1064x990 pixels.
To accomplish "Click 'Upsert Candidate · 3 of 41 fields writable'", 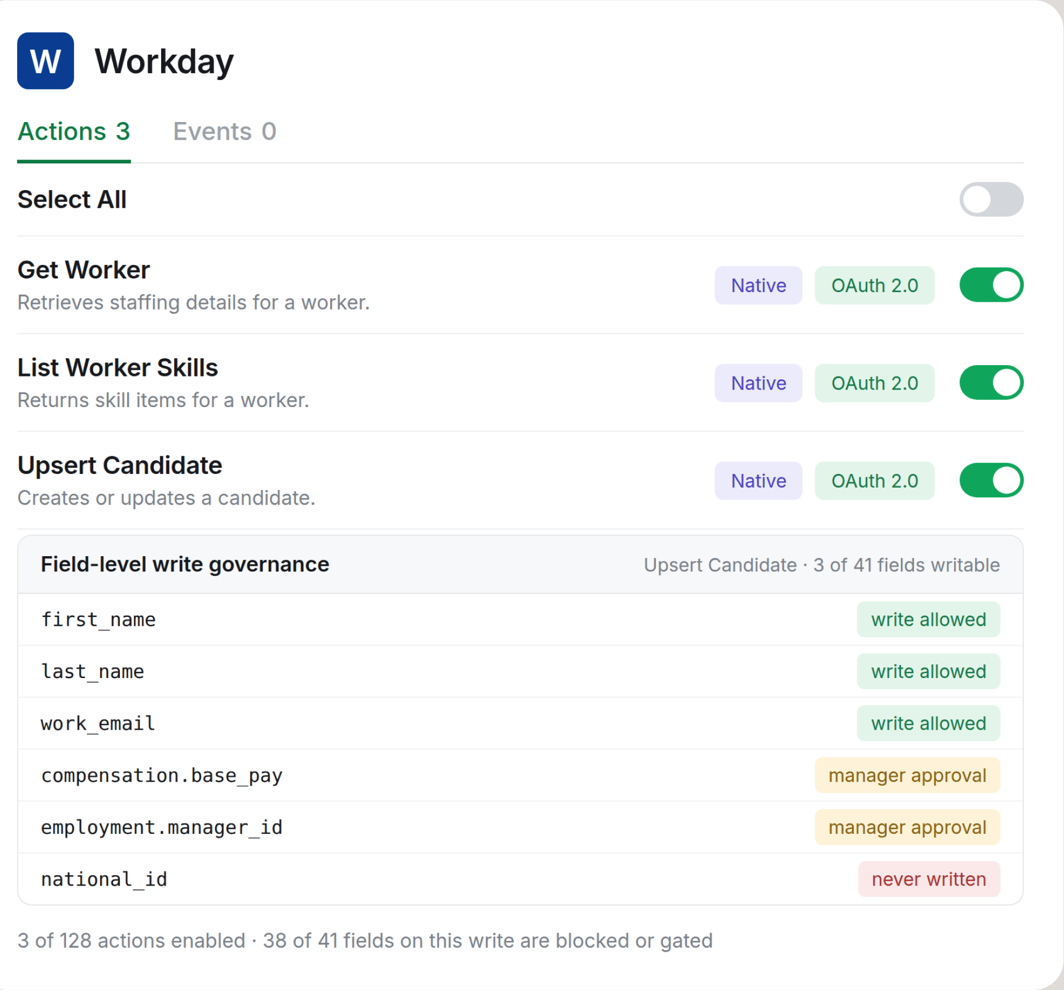I will tap(822, 565).
